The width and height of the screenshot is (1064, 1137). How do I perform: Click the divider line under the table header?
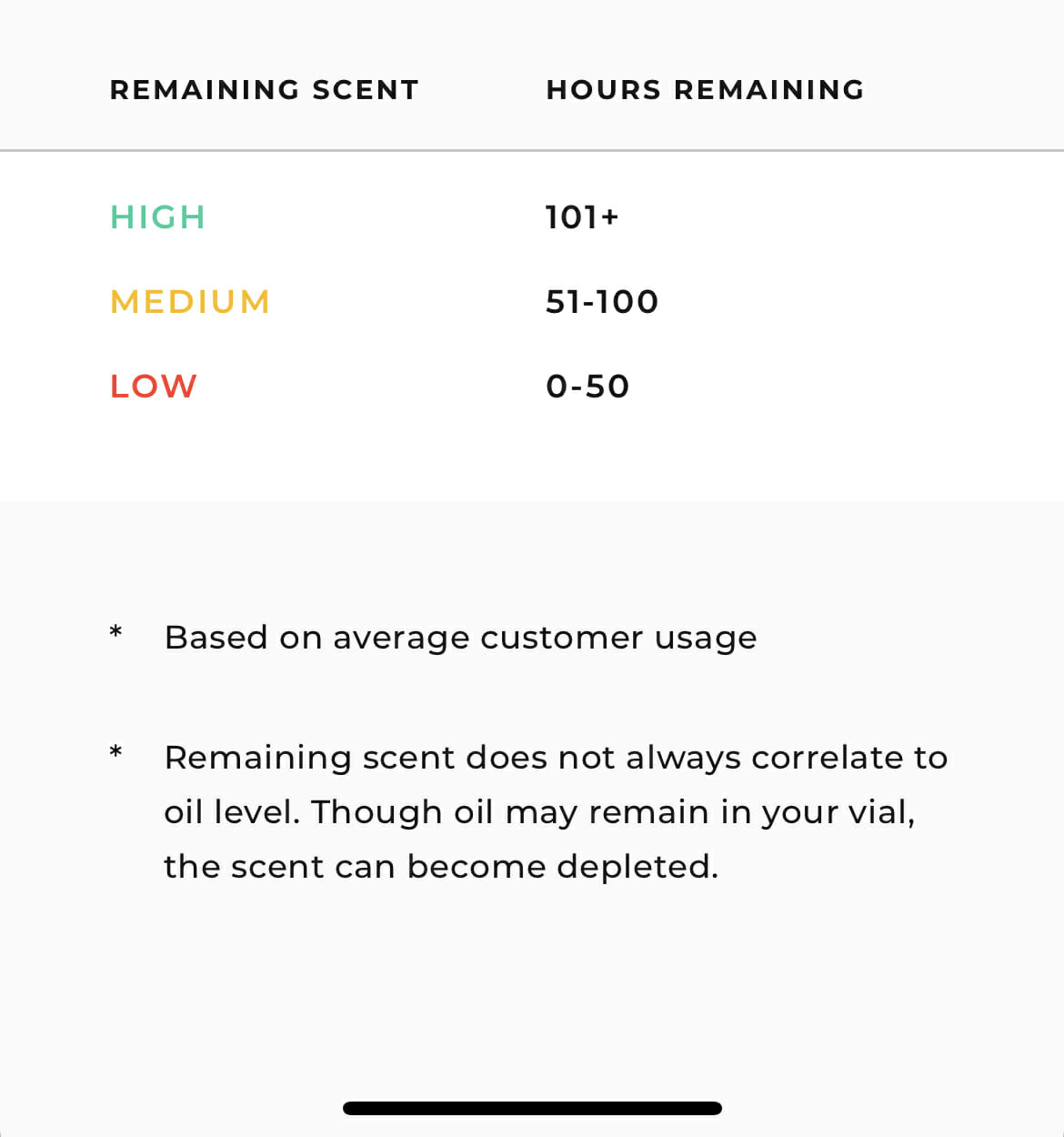click(x=532, y=150)
